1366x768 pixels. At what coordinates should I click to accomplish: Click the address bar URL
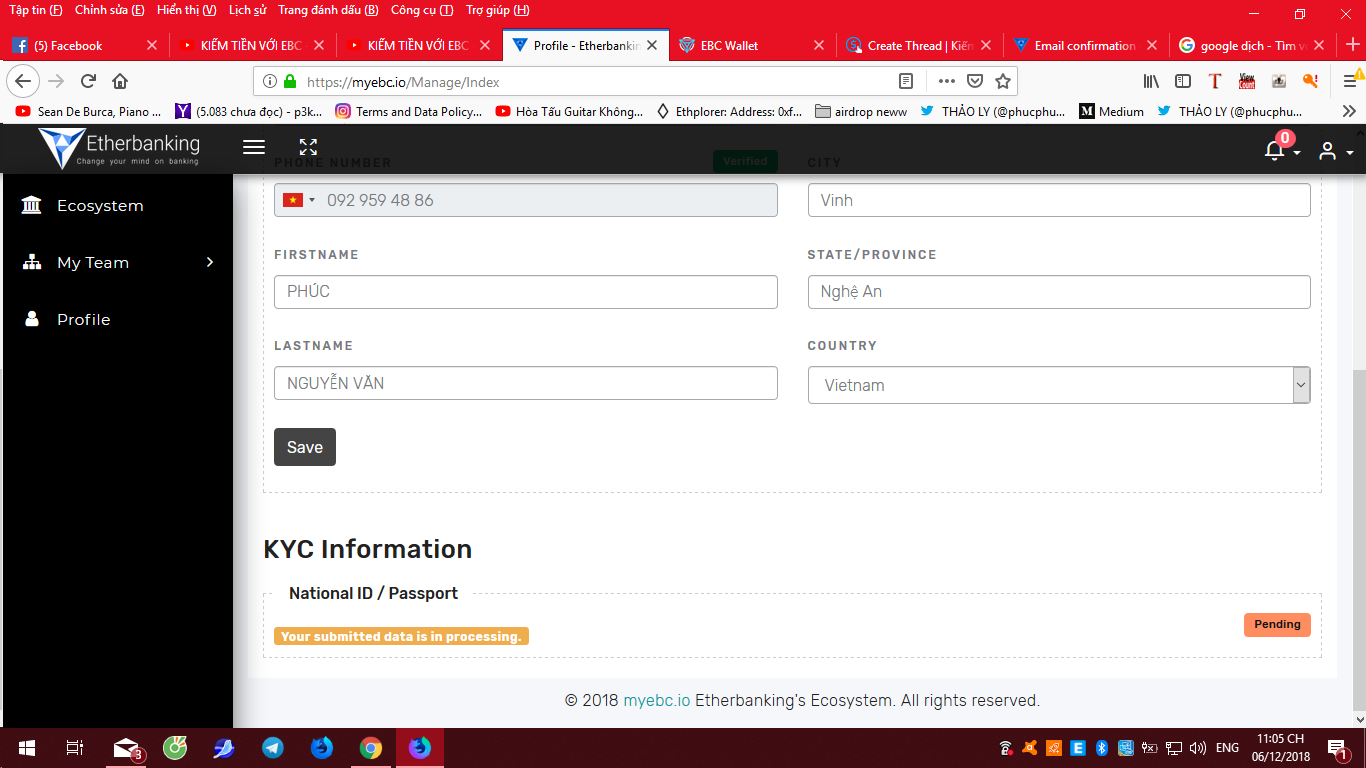(403, 82)
